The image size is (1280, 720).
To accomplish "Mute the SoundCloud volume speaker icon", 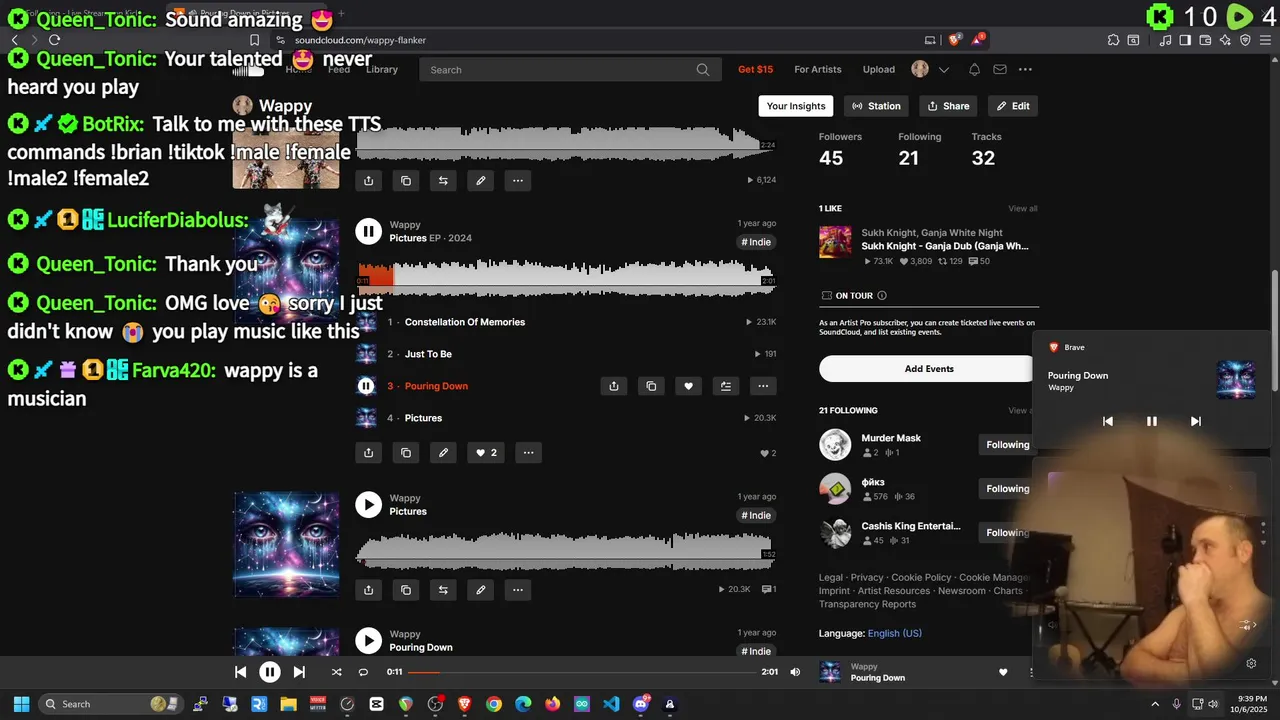I will pos(795,672).
